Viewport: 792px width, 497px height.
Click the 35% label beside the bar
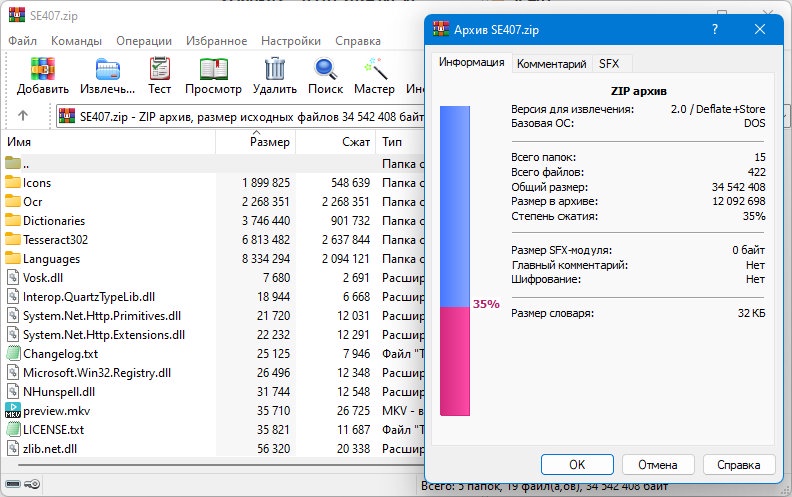click(x=486, y=304)
